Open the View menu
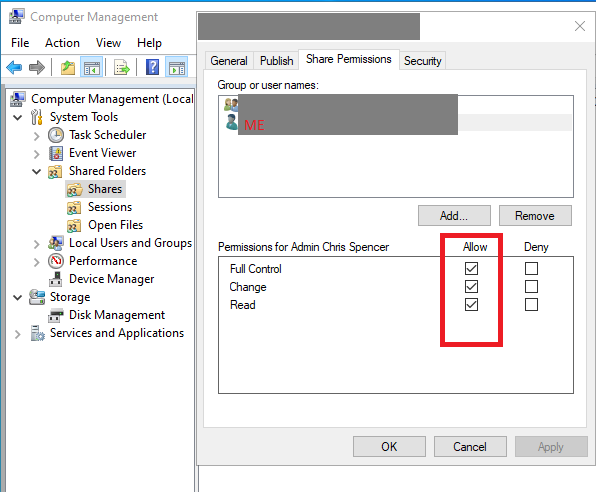The image size is (597, 495). (108, 43)
